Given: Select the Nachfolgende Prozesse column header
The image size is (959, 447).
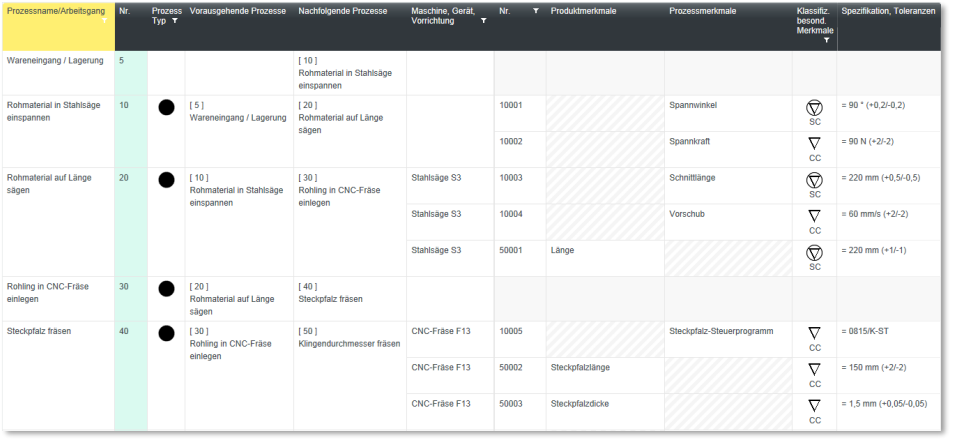Looking at the screenshot, I should (342, 11).
